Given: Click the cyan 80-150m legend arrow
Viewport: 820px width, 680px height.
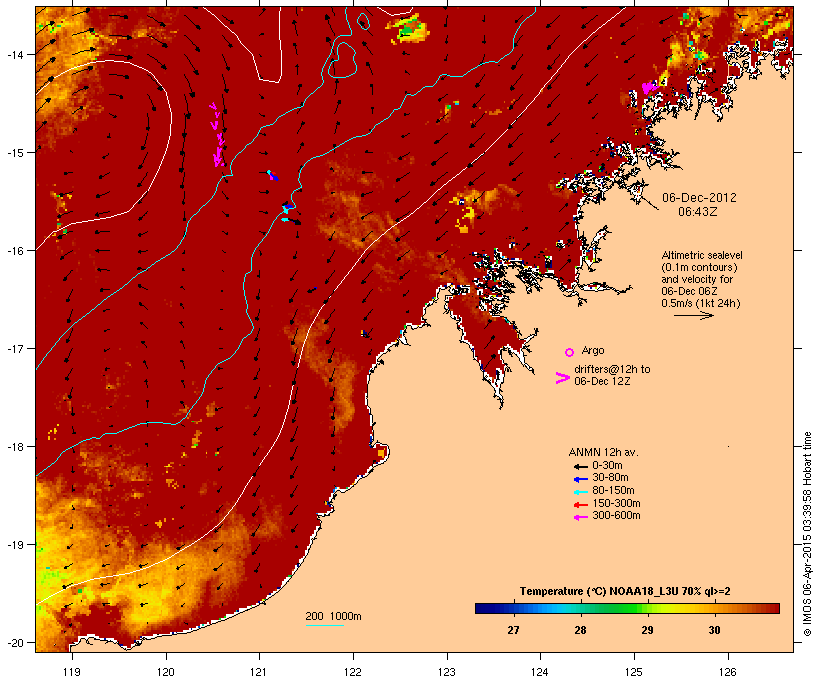Looking at the screenshot, I should point(580,492).
